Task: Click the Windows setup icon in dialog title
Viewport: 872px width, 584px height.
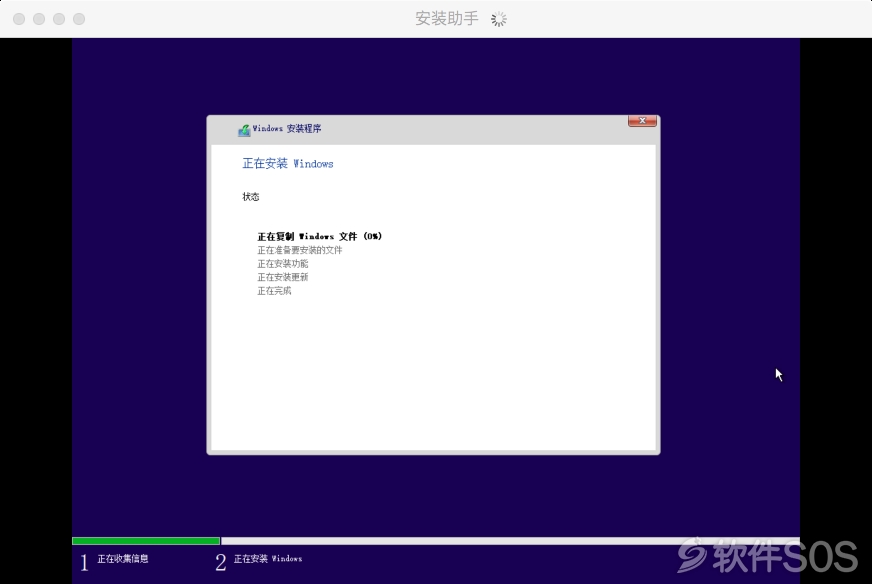Action: click(244, 130)
